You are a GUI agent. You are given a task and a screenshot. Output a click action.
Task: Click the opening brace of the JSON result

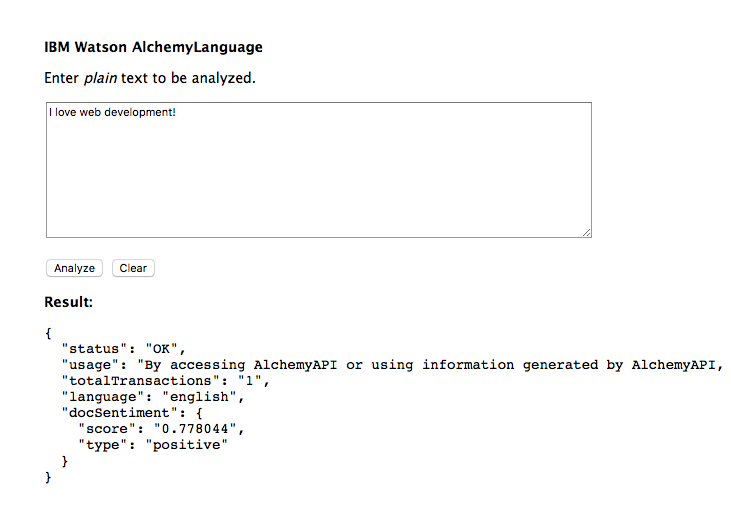point(48,333)
